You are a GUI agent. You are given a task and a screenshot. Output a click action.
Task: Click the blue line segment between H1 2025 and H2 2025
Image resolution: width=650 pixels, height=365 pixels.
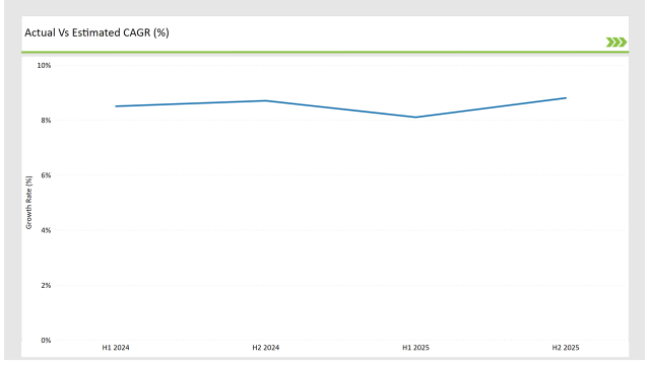tap(491, 107)
